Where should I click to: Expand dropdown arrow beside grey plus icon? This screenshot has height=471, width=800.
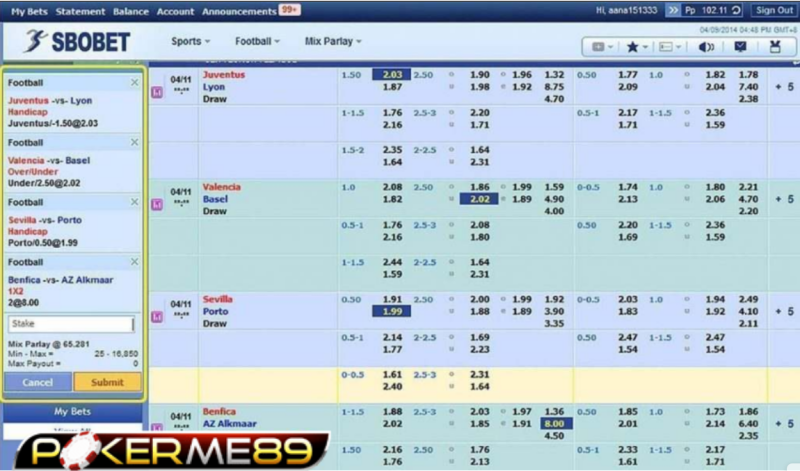coord(611,47)
